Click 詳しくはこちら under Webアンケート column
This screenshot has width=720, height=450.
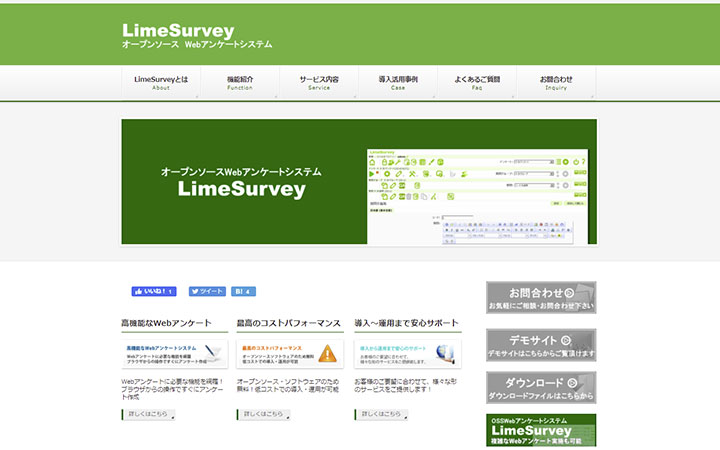[x=148, y=414]
